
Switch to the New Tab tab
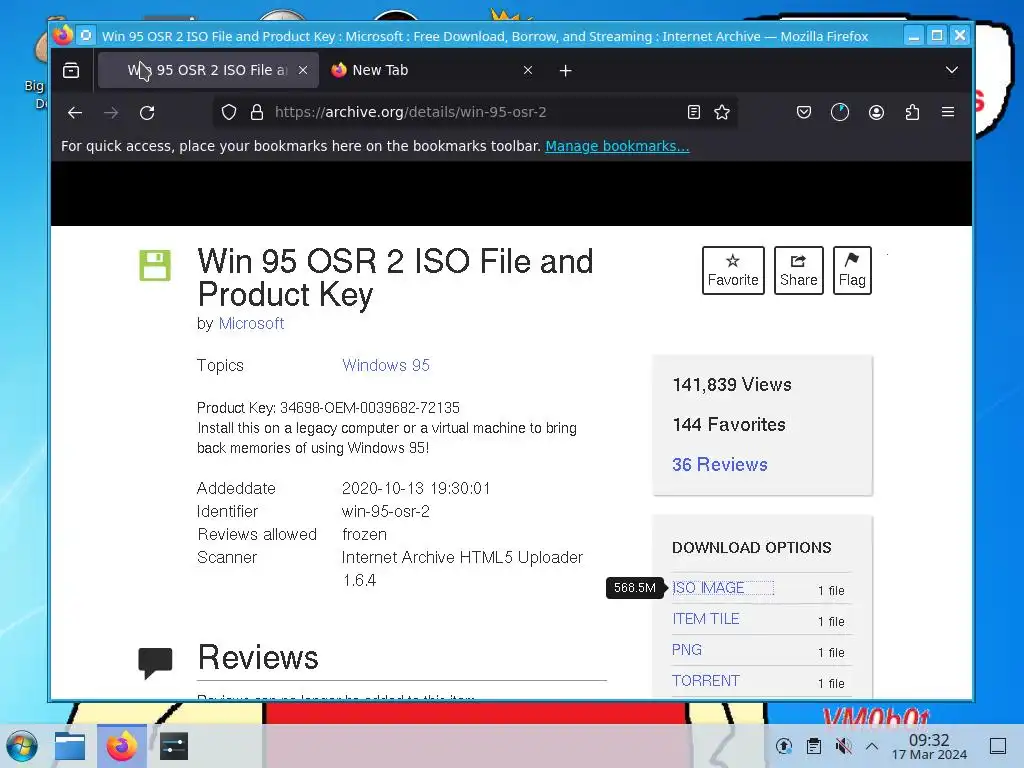click(x=432, y=70)
